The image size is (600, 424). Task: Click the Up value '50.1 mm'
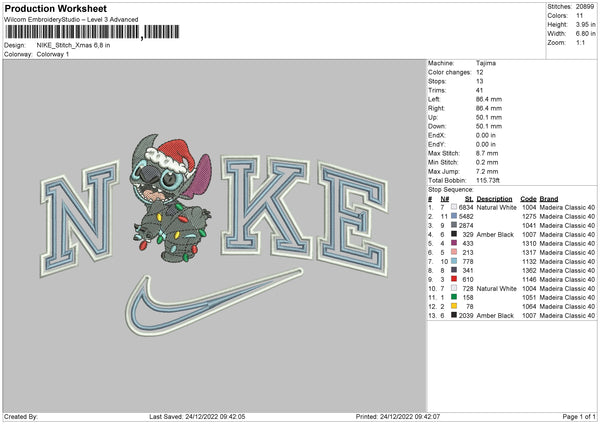(x=489, y=117)
